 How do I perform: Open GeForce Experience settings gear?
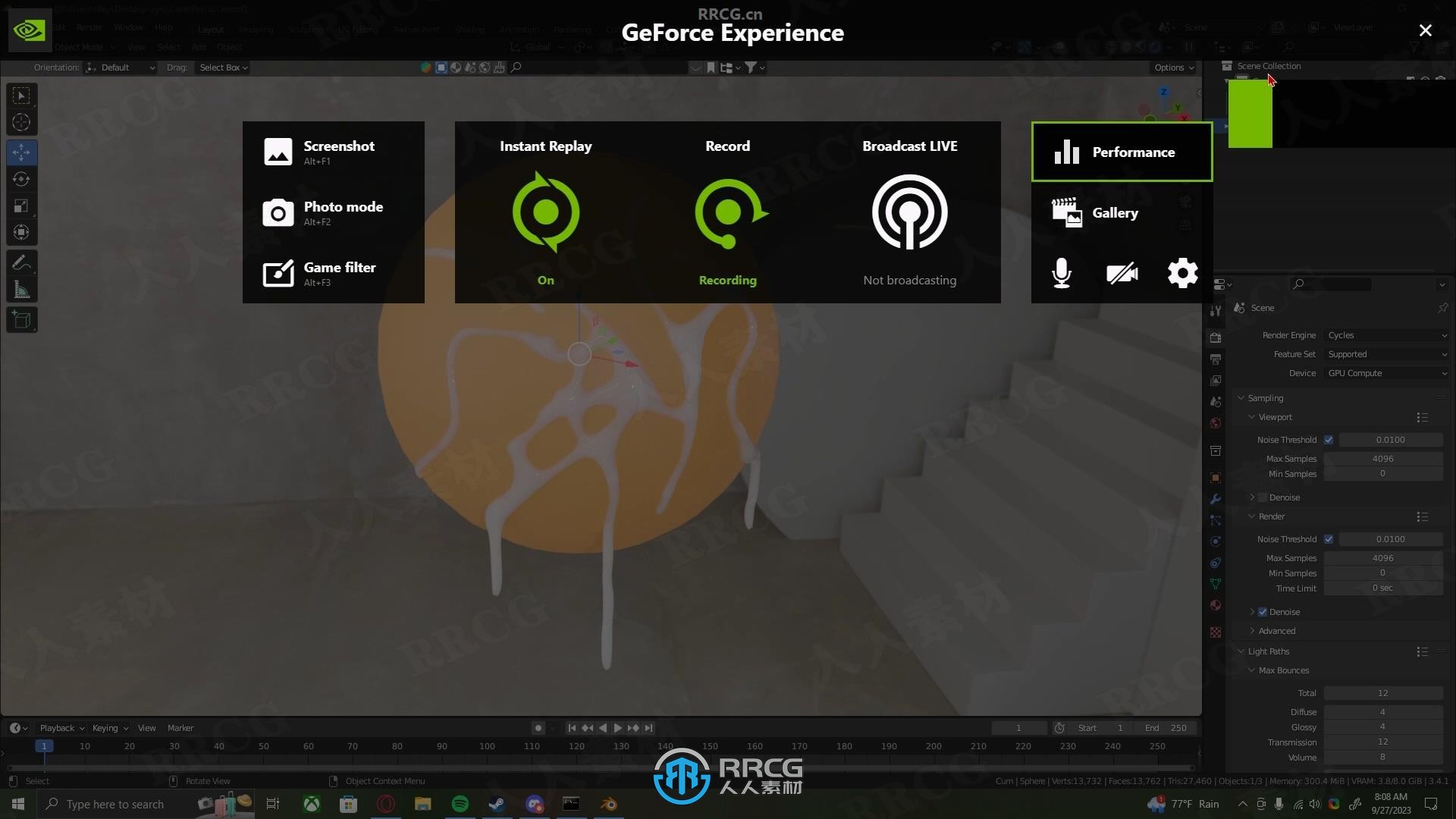point(1183,273)
